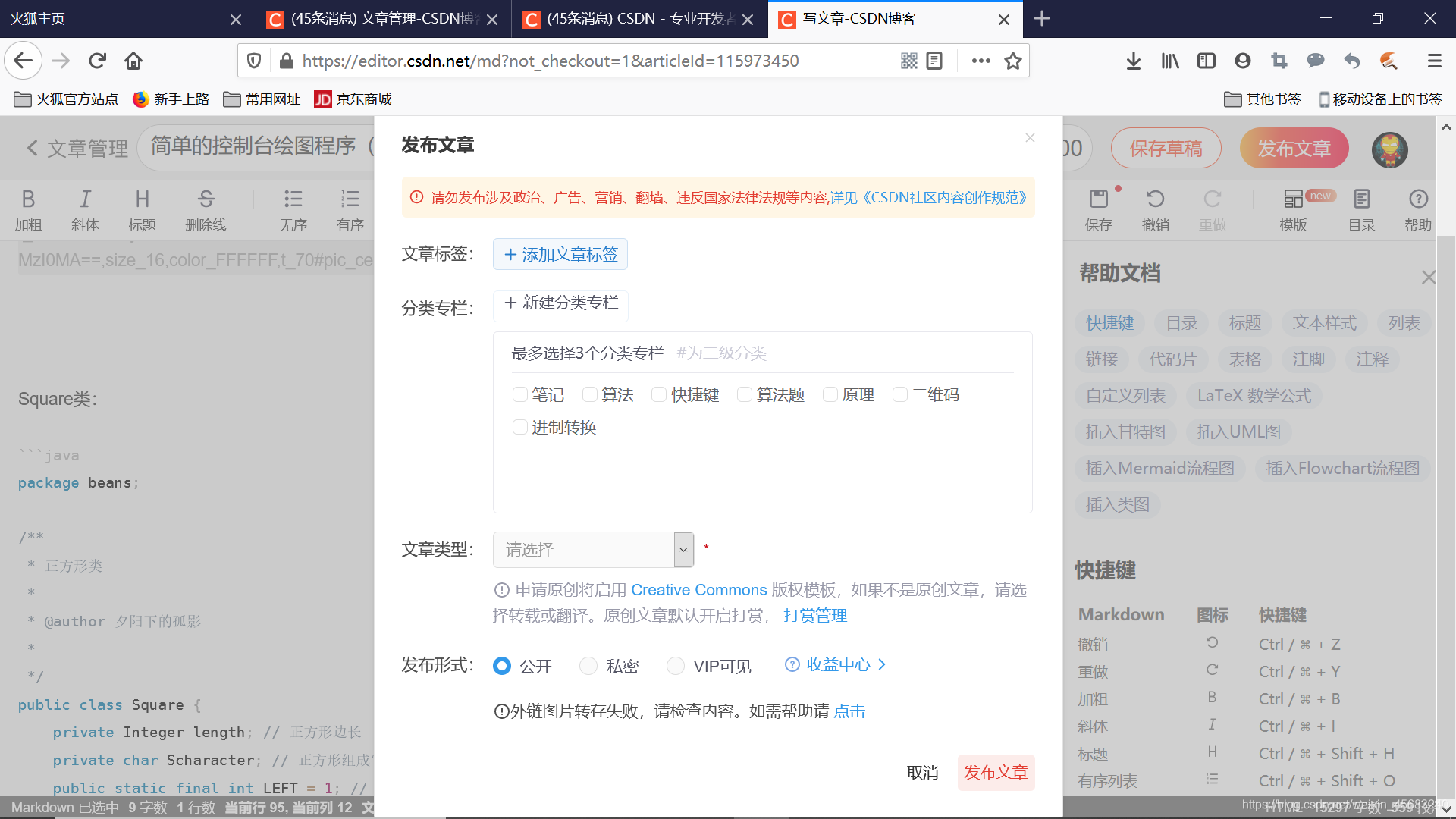
Task: Click the Firefox downloads arrow icon
Action: [1133, 61]
